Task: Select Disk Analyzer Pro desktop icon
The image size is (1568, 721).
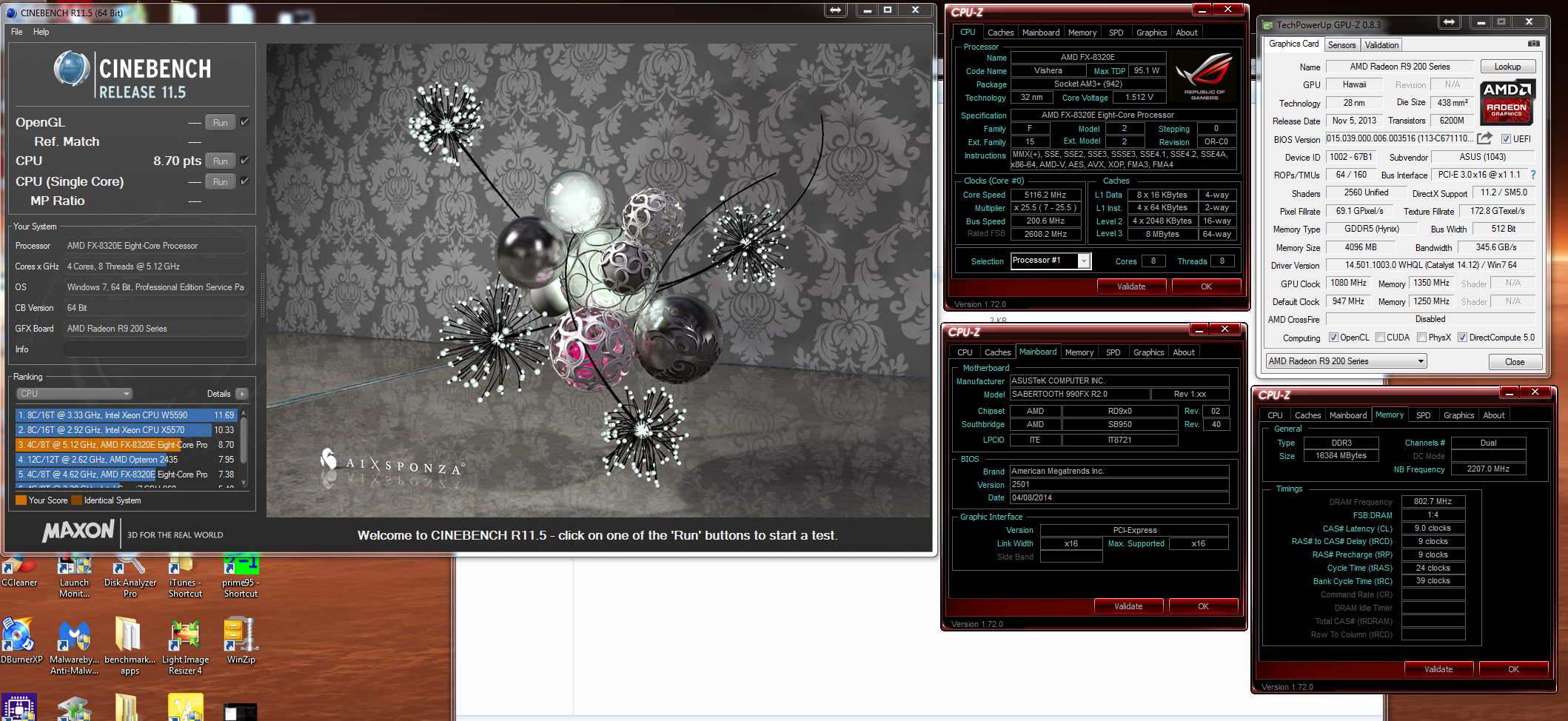Action: click(x=130, y=577)
